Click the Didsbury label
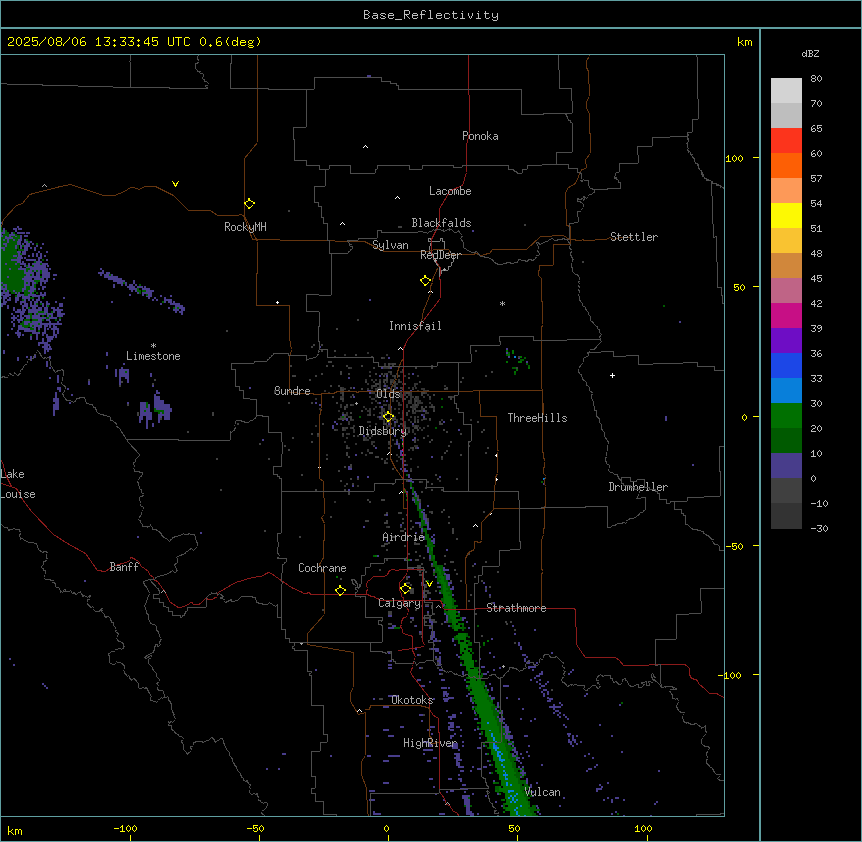This screenshot has height=842, width=862. point(383,431)
